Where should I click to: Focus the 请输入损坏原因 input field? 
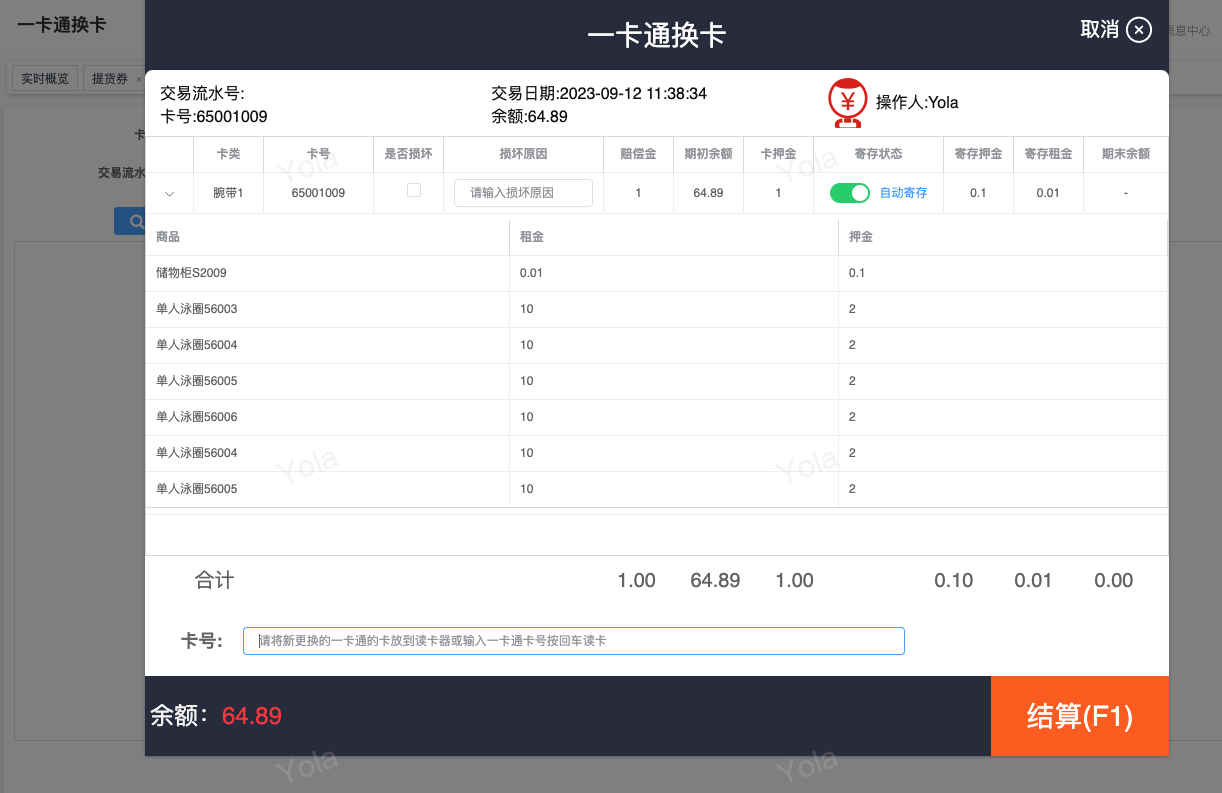pos(523,193)
